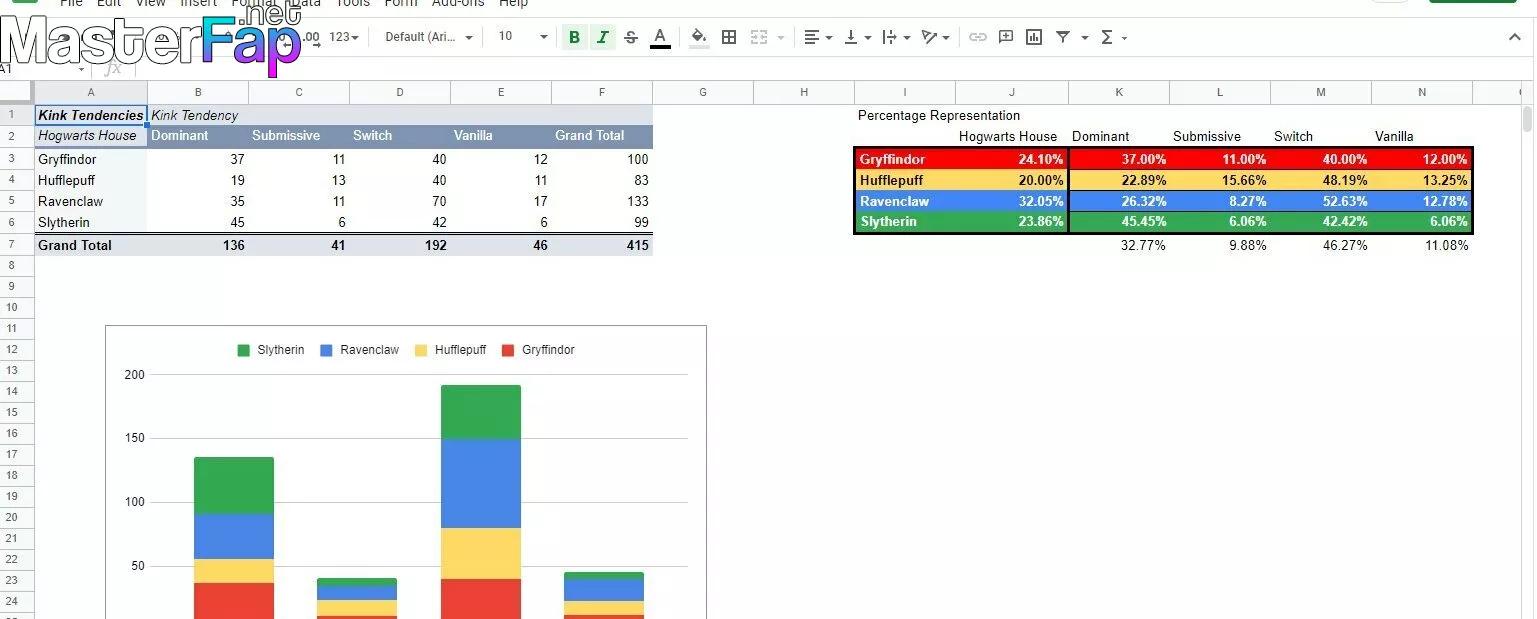The height and width of the screenshot is (619, 1537).
Task: Click the Slytherin 45.45% cell
Action: click(1119, 221)
